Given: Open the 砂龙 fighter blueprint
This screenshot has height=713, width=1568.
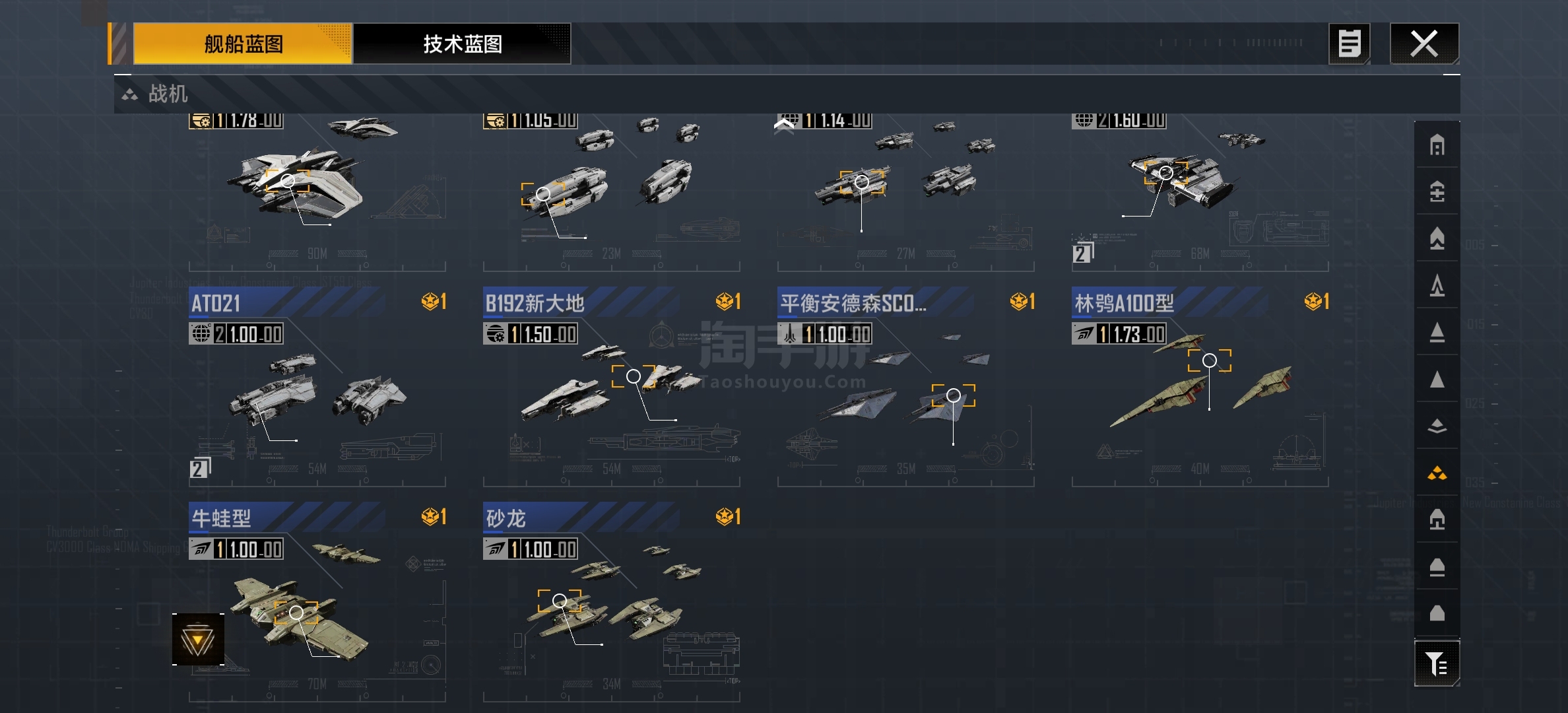Looking at the screenshot, I should tap(611, 602).
